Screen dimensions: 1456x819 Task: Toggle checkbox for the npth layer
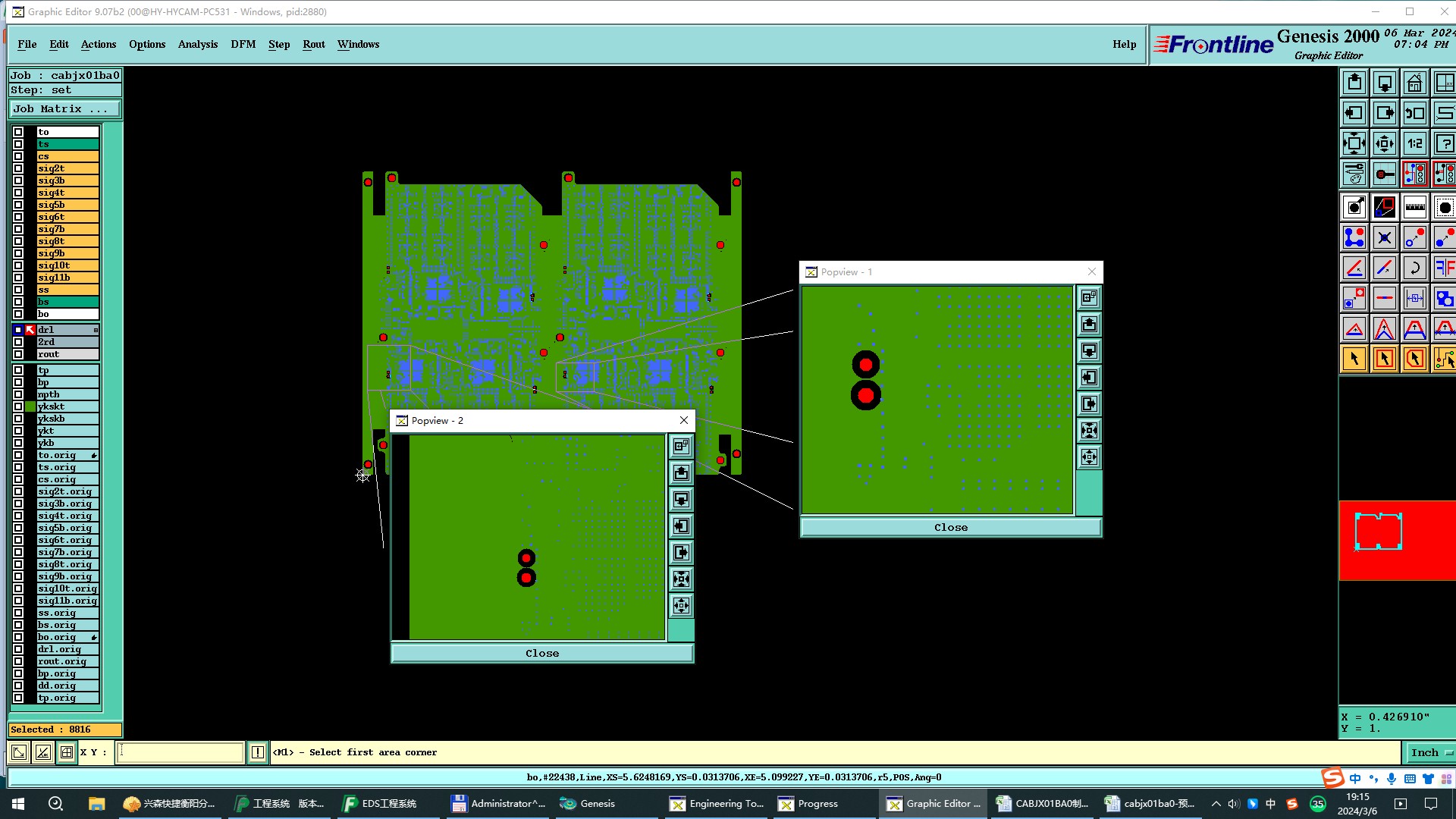click(18, 394)
